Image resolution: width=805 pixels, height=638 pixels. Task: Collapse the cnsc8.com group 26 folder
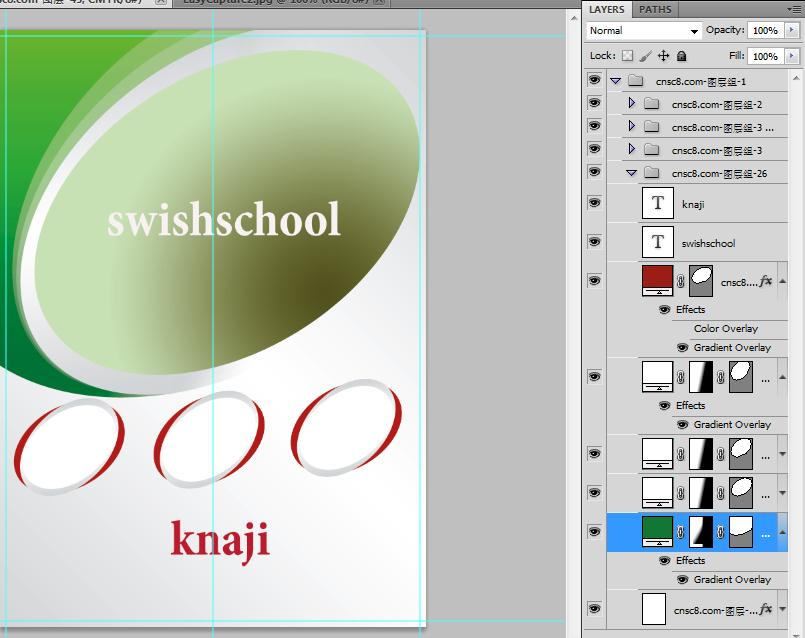pyautogui.click(x=631, y=173)
